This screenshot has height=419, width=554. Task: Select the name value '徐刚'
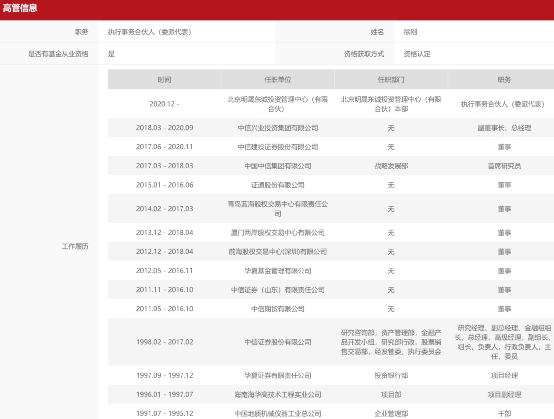tap(410, 32)
